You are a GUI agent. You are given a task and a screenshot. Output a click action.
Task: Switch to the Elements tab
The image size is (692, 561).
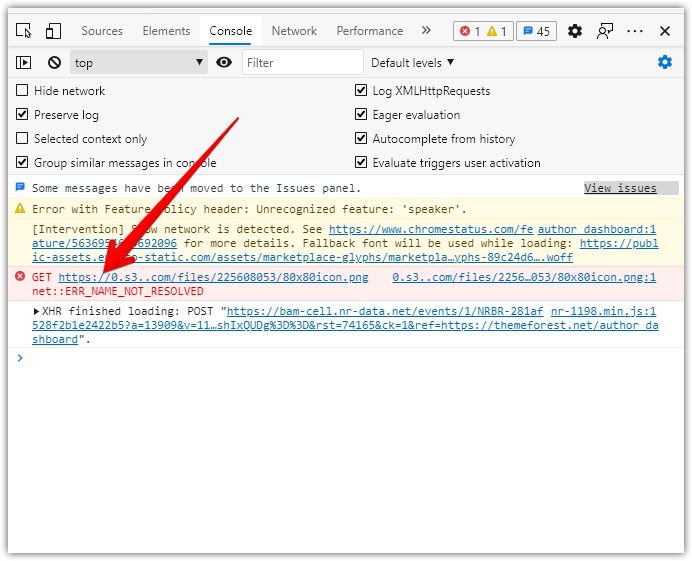[166, 31]
